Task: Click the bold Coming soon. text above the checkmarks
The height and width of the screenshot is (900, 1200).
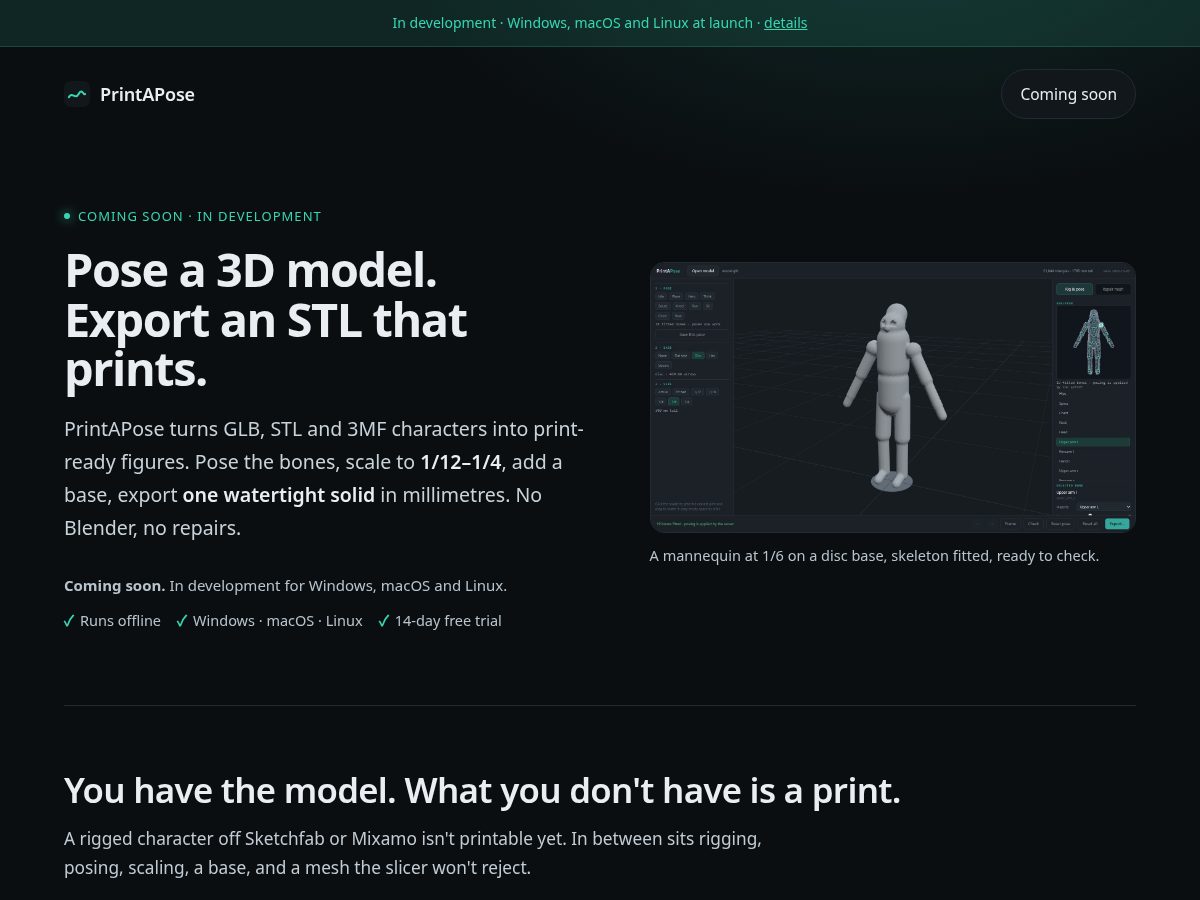Action: click(114, 586)
